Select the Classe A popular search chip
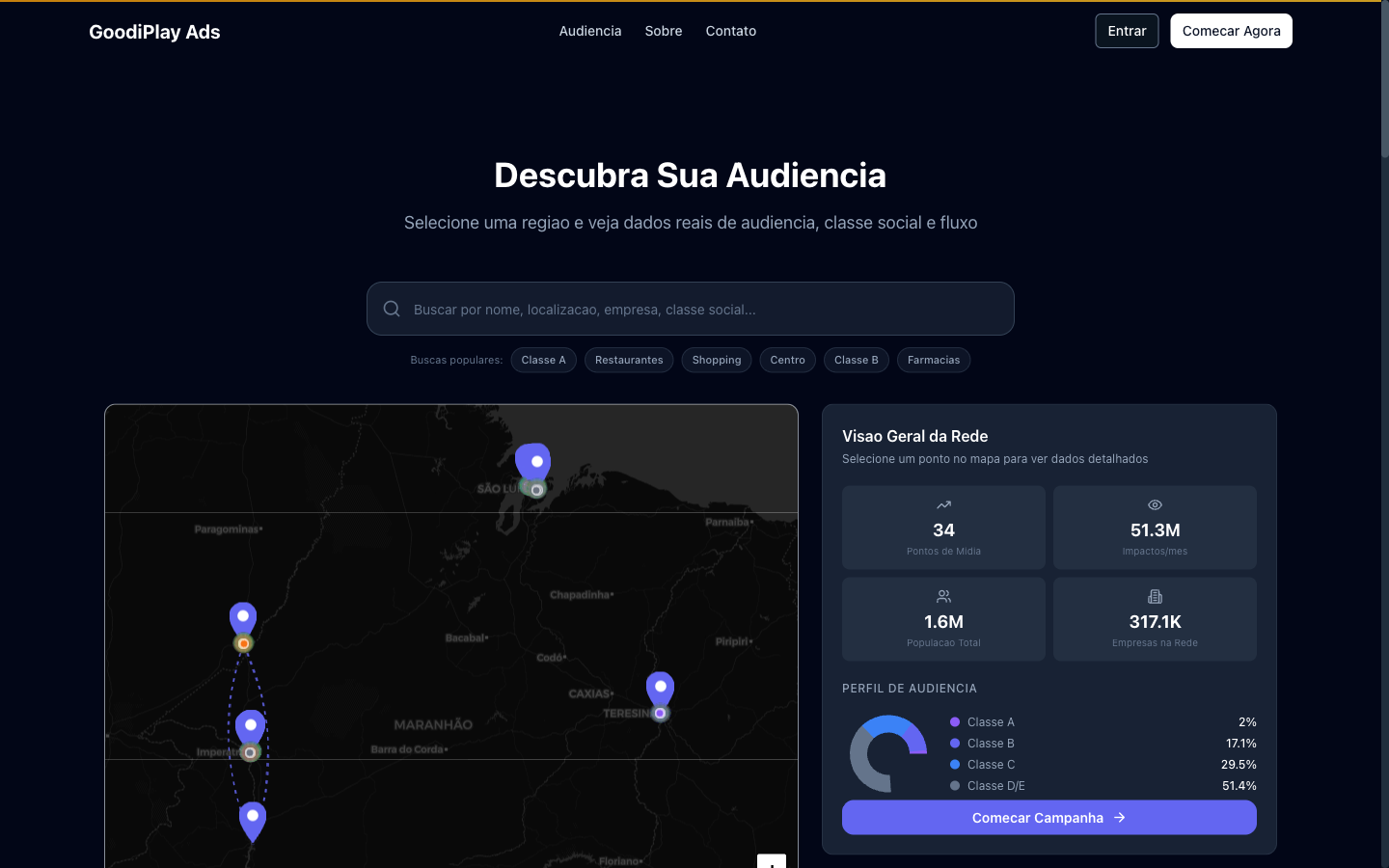 pos(544,360)
